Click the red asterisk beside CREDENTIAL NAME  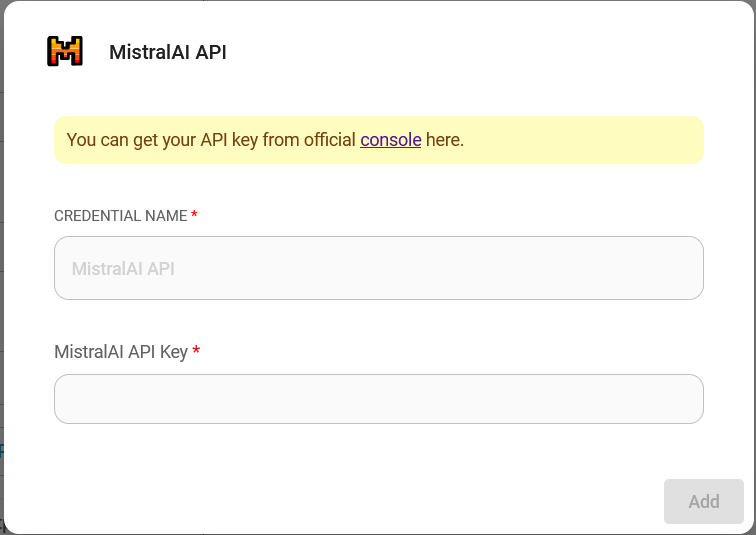(x=194, y=216)
